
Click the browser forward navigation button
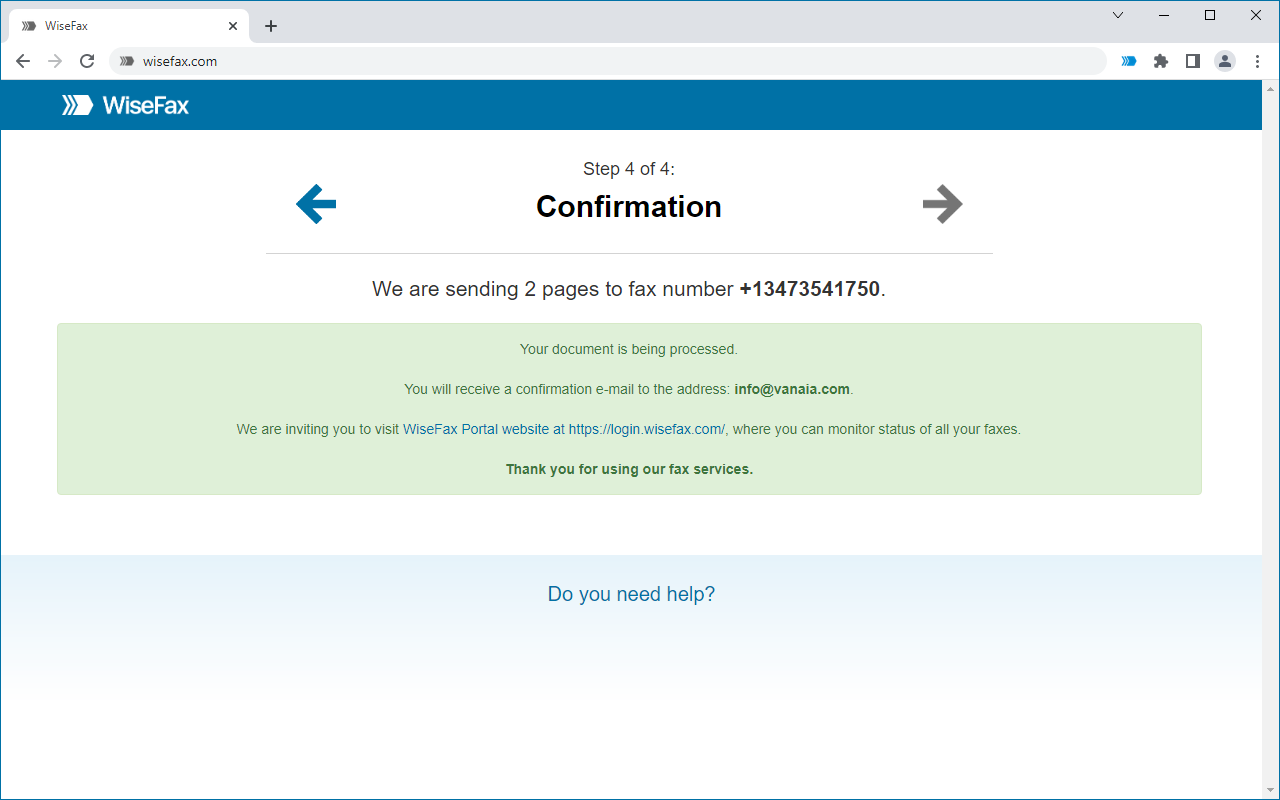(x=55, y=61)
